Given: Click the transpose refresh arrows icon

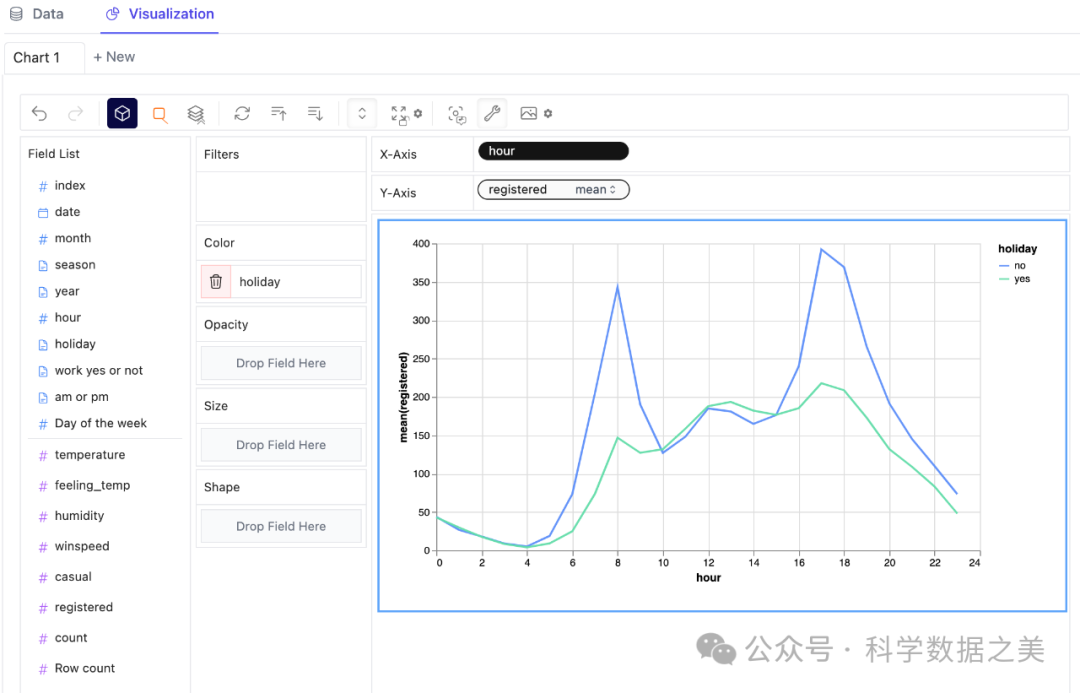Looking at the screenshot, I should pos(242,114).
